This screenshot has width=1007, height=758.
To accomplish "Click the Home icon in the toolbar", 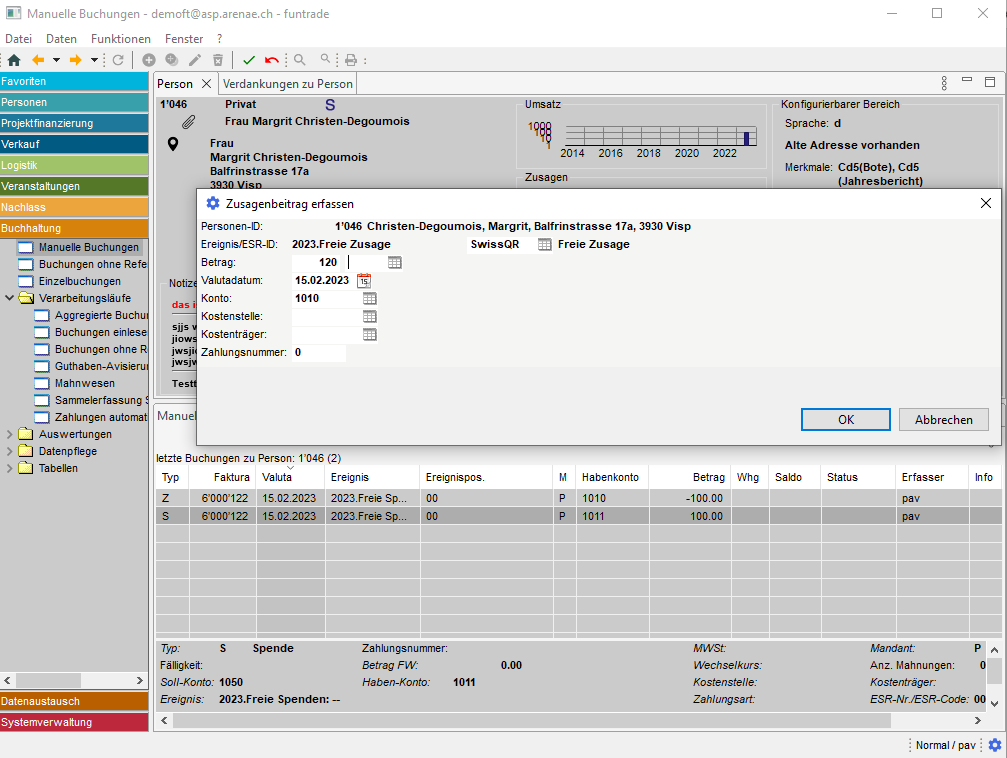I will coord(14,60).
